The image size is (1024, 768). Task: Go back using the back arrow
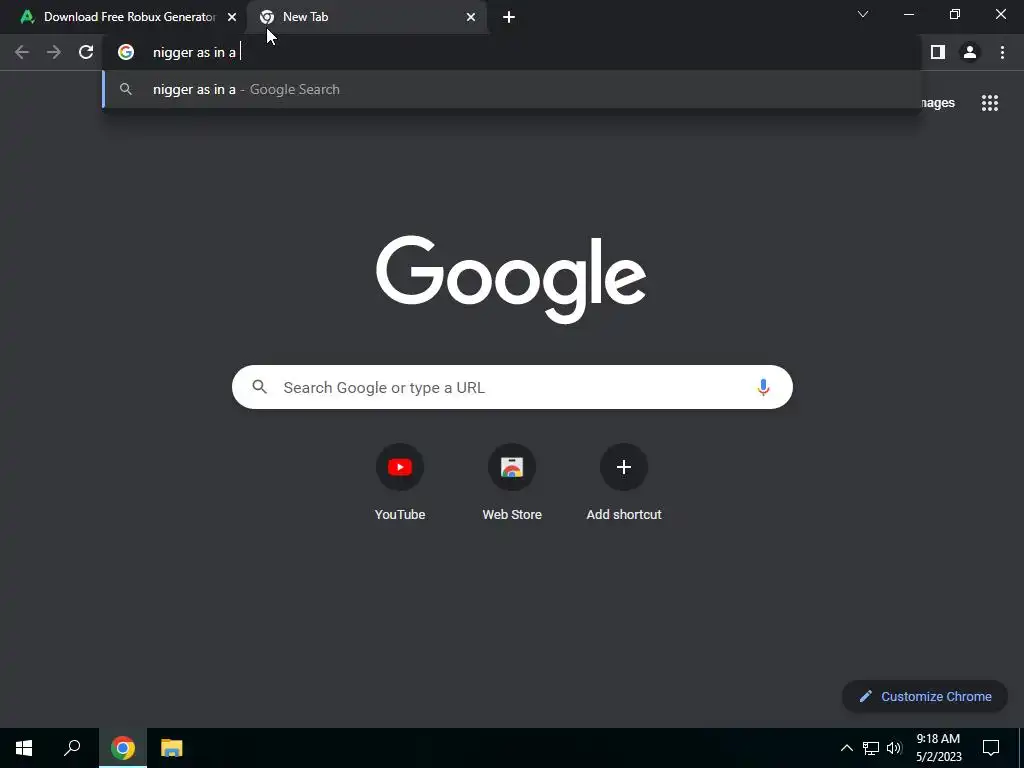point(22,52)
